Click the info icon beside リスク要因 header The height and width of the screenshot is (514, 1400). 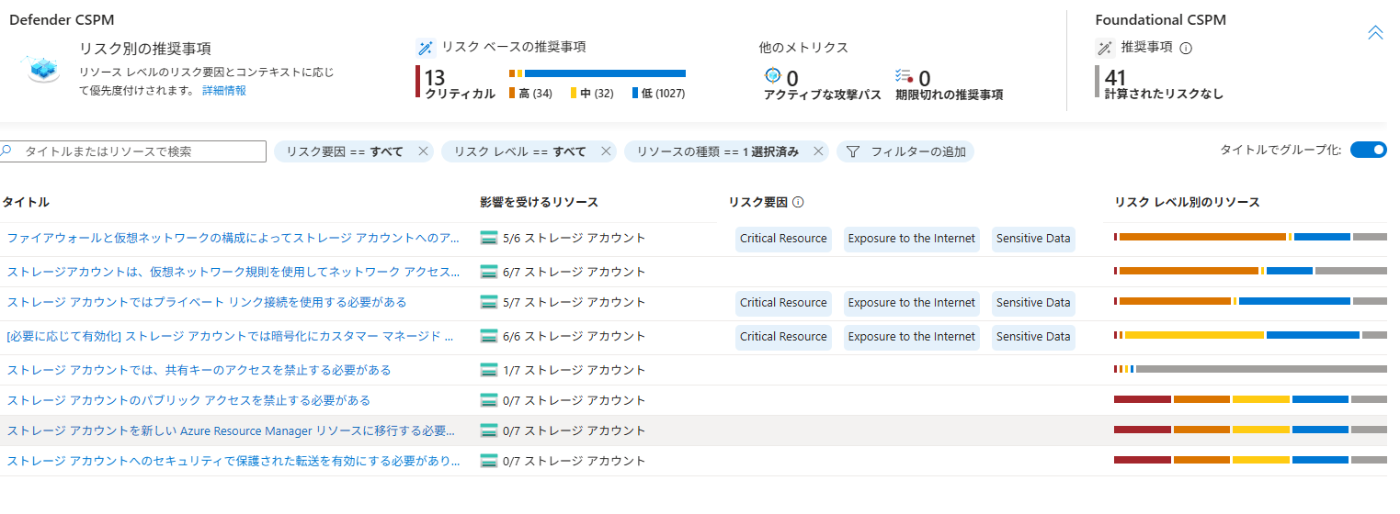click(x=798, y=202)
